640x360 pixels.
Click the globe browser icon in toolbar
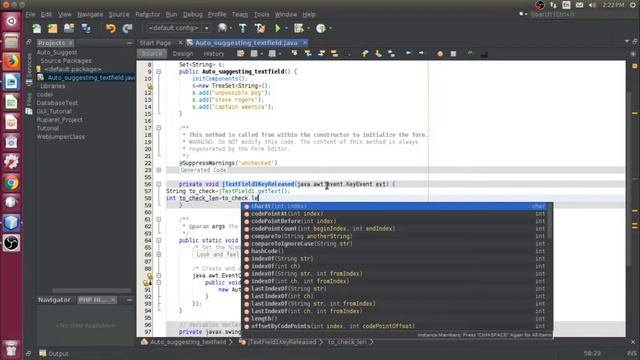pos(222,28)
